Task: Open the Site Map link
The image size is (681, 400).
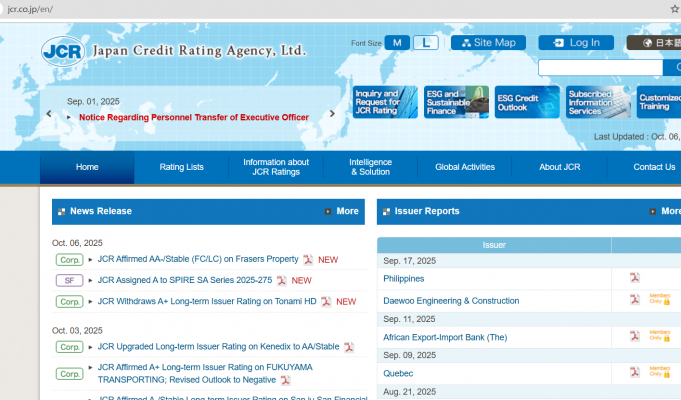Action: 488,43
